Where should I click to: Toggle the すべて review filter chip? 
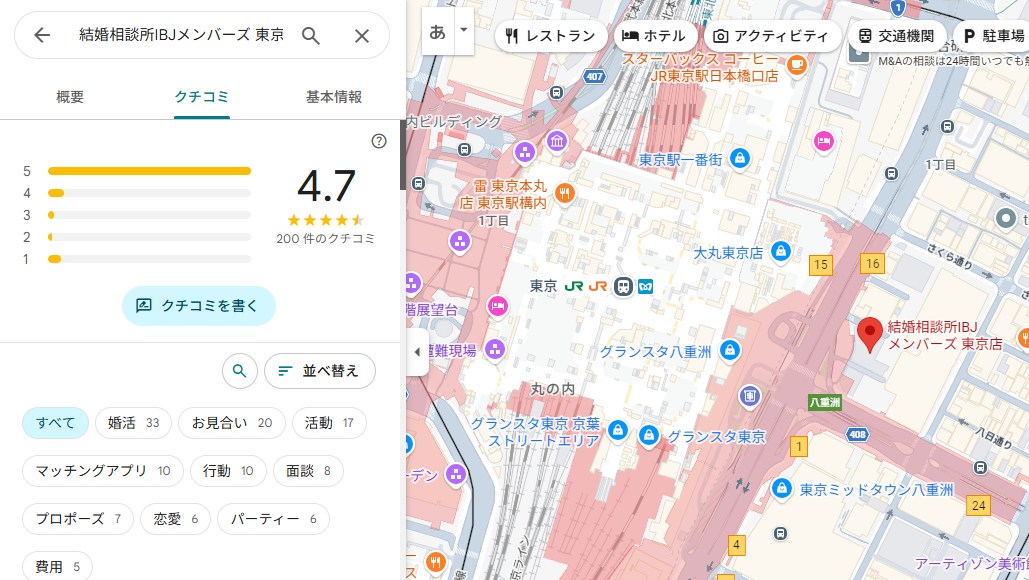pos(55,423)
